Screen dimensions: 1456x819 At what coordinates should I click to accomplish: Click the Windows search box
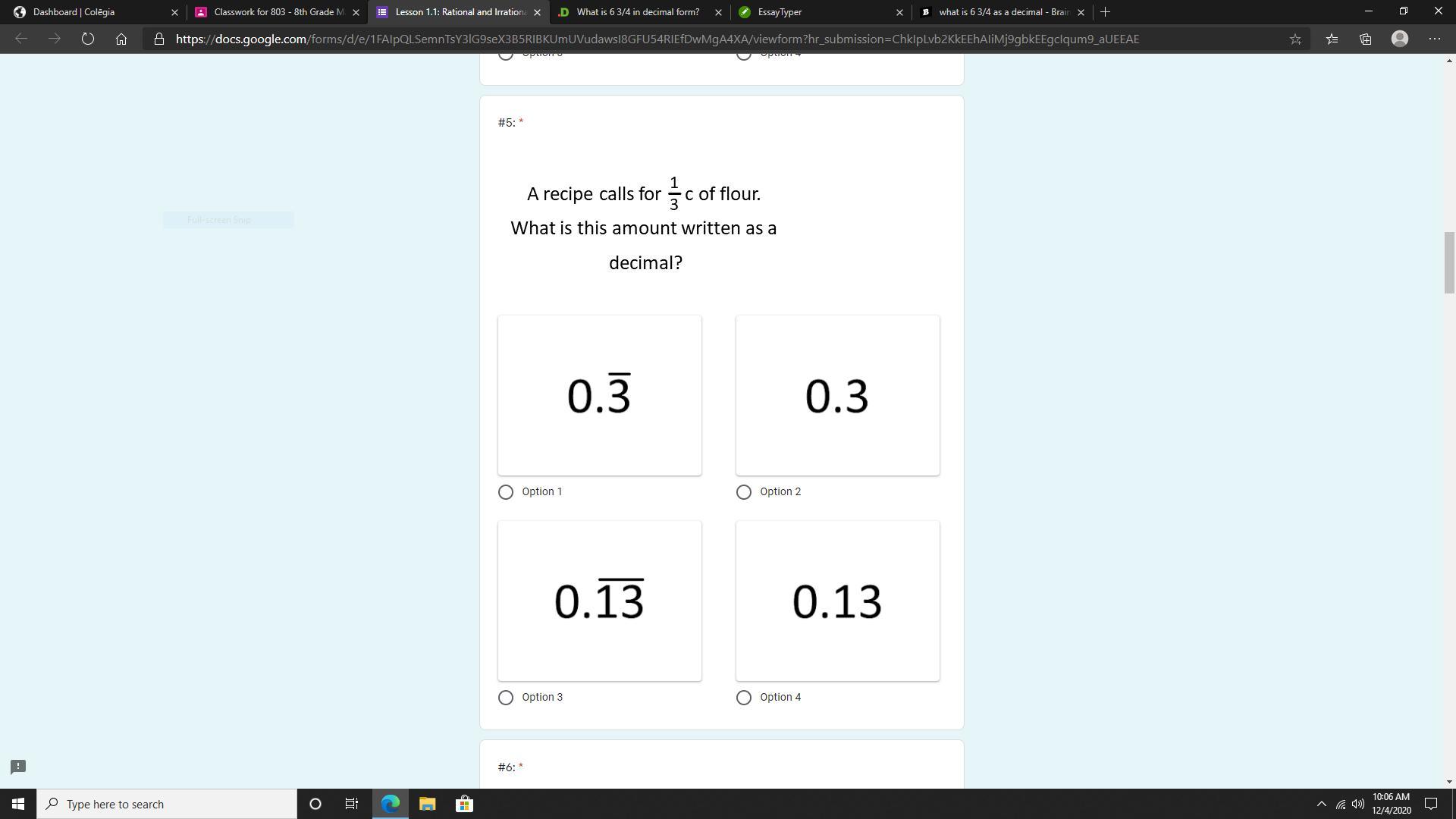click(x=167, y=804)
